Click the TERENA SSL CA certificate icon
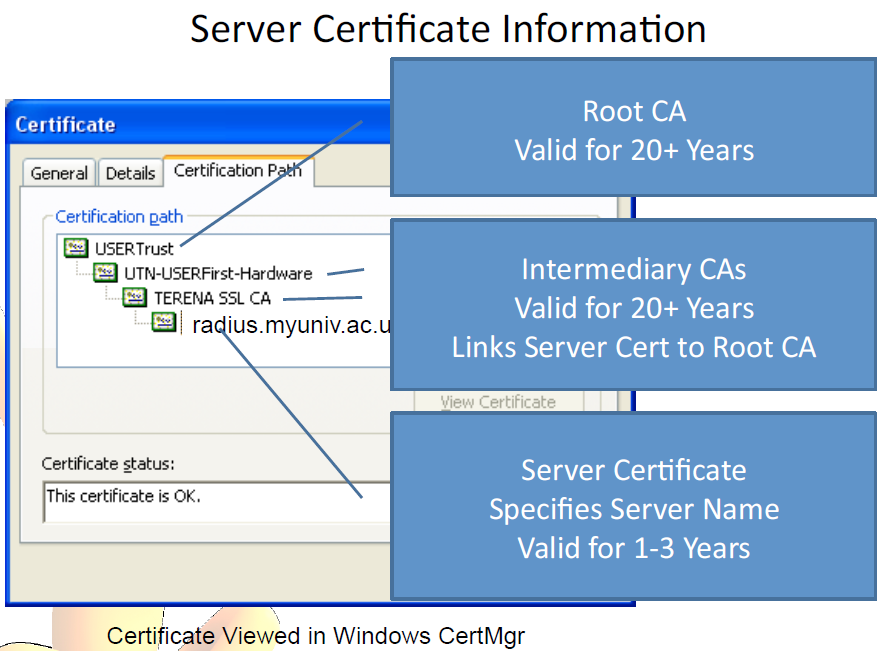 (x=135, y=297)
